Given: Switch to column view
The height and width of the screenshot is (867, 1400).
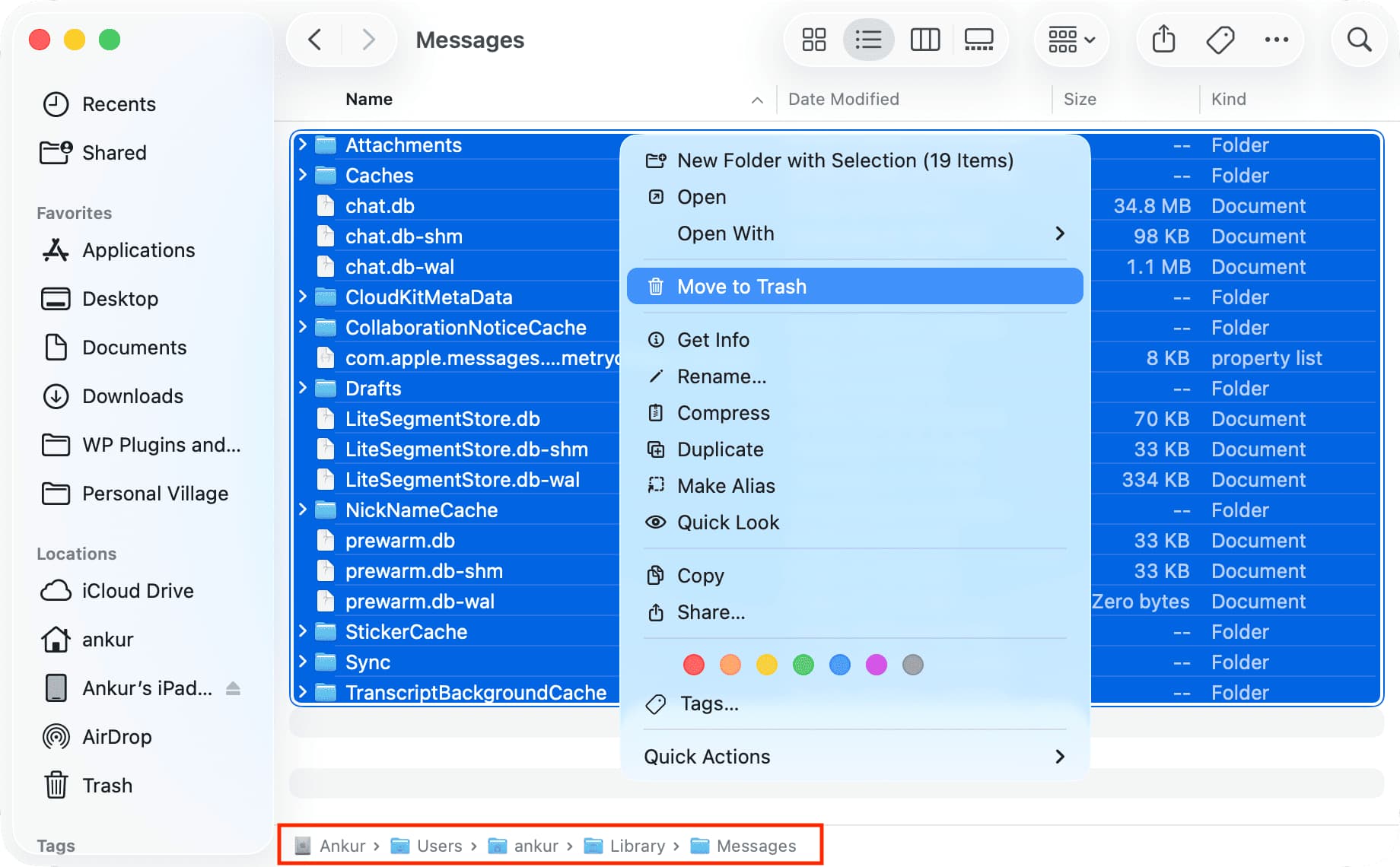Looking at the screenshot, I should click(924, 40).
